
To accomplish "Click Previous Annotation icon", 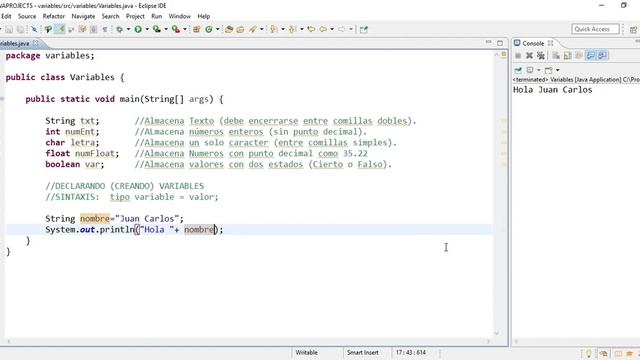I will (x=293, y=29).
